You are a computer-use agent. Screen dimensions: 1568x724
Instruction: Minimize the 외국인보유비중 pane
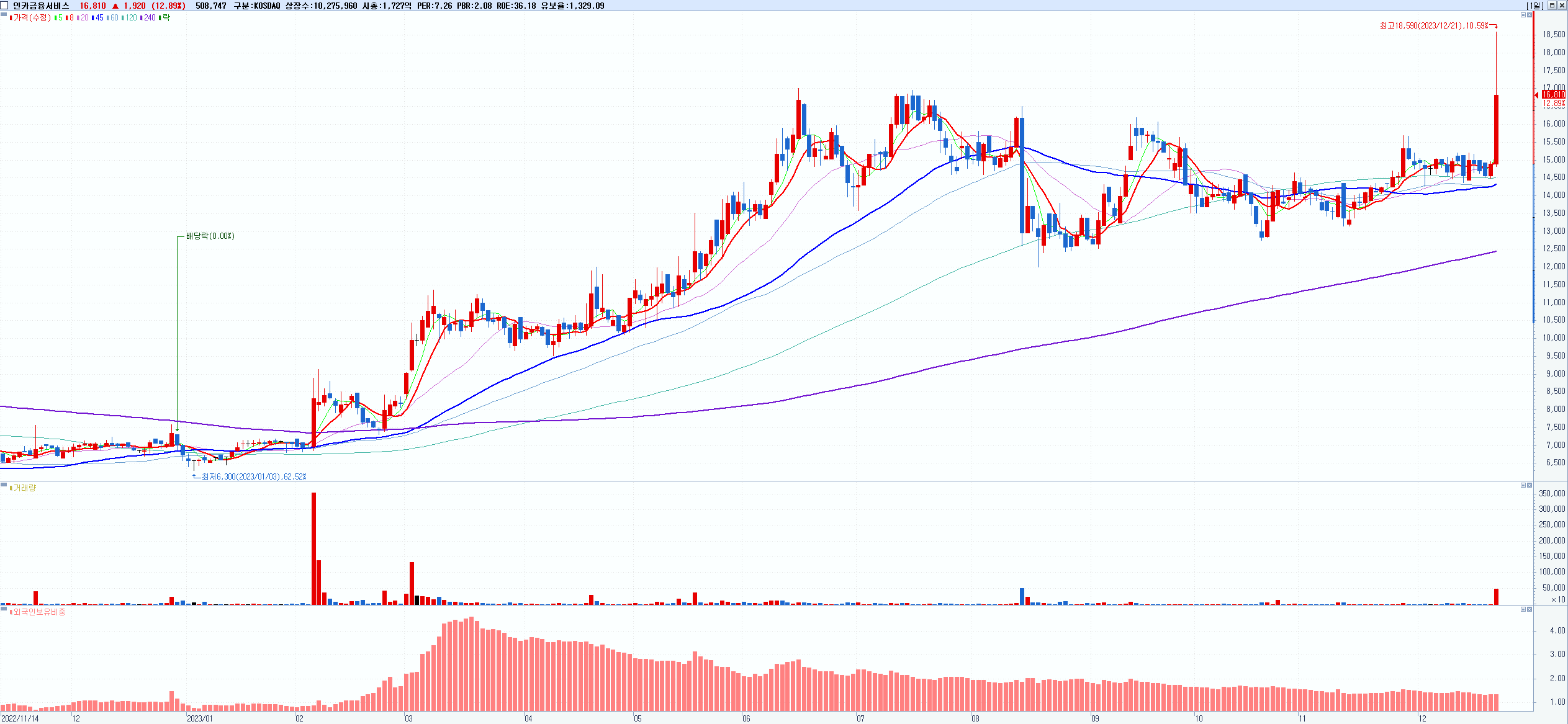tap(1523, 609)
